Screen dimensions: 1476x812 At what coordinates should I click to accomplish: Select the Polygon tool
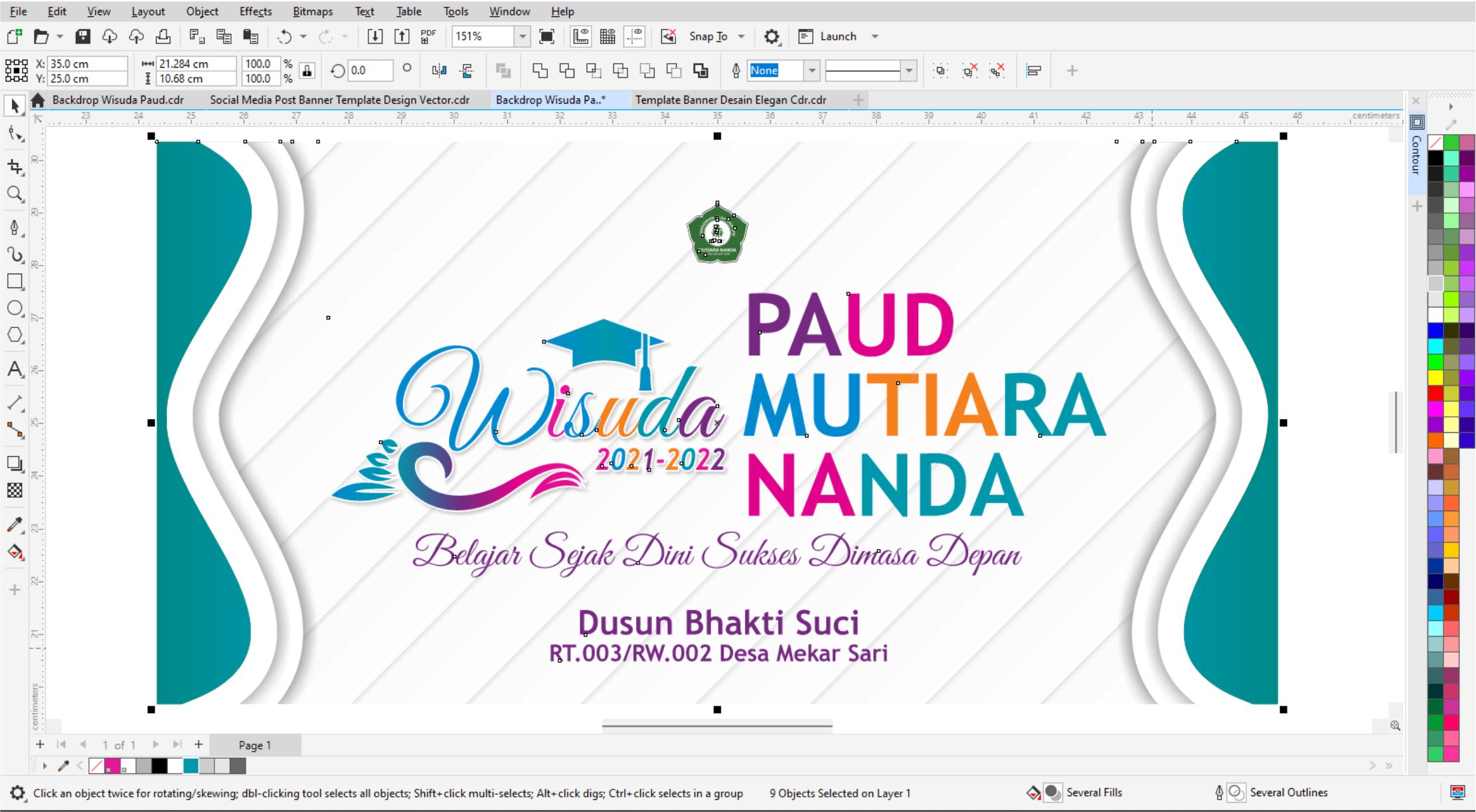[15, 335]
